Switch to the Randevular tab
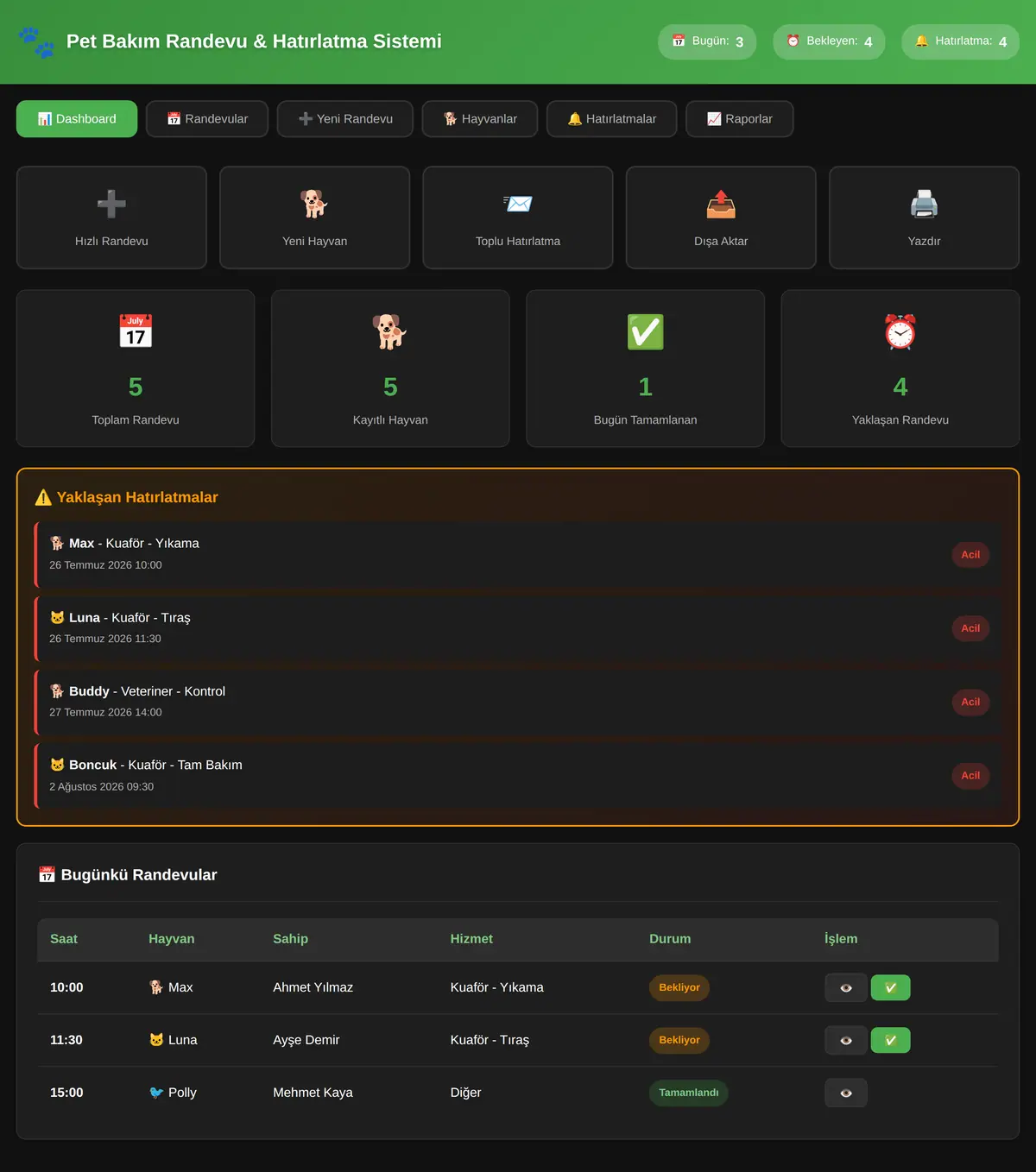This screenshot has width=1036, height=1172. [x=207, y=119]
